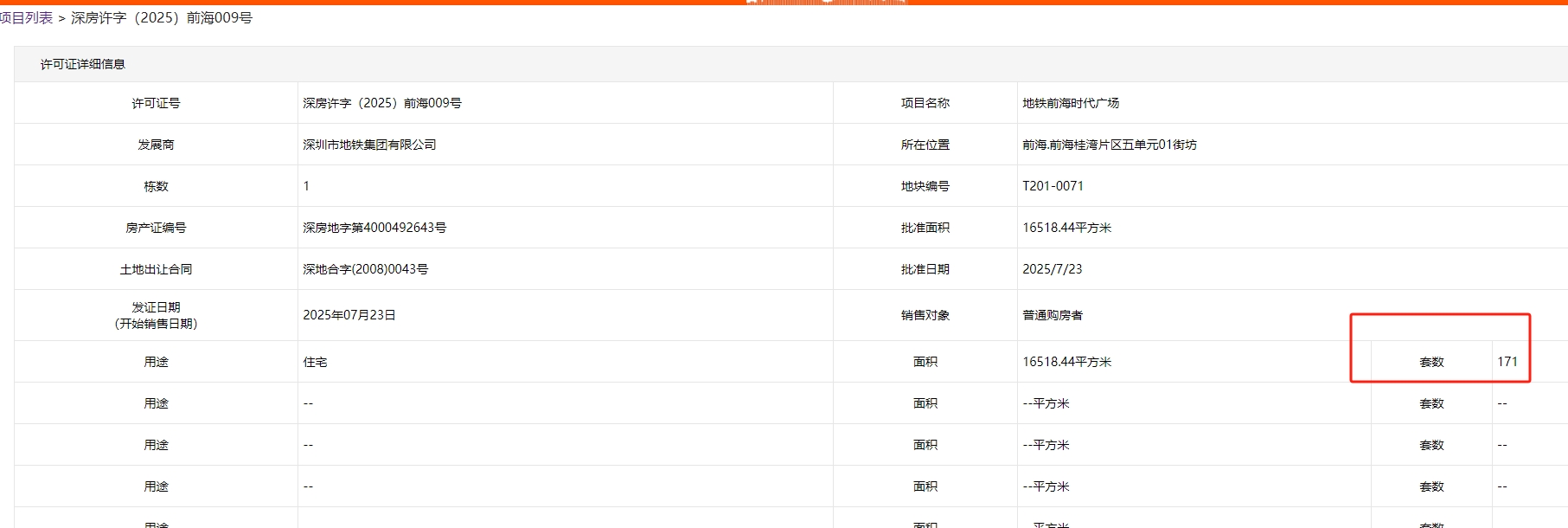The height and width of the screenshot is (528, 1568).
Task: Select the 套数 label beside 171
Action: pyautogui.click(x=1432, y=362)
